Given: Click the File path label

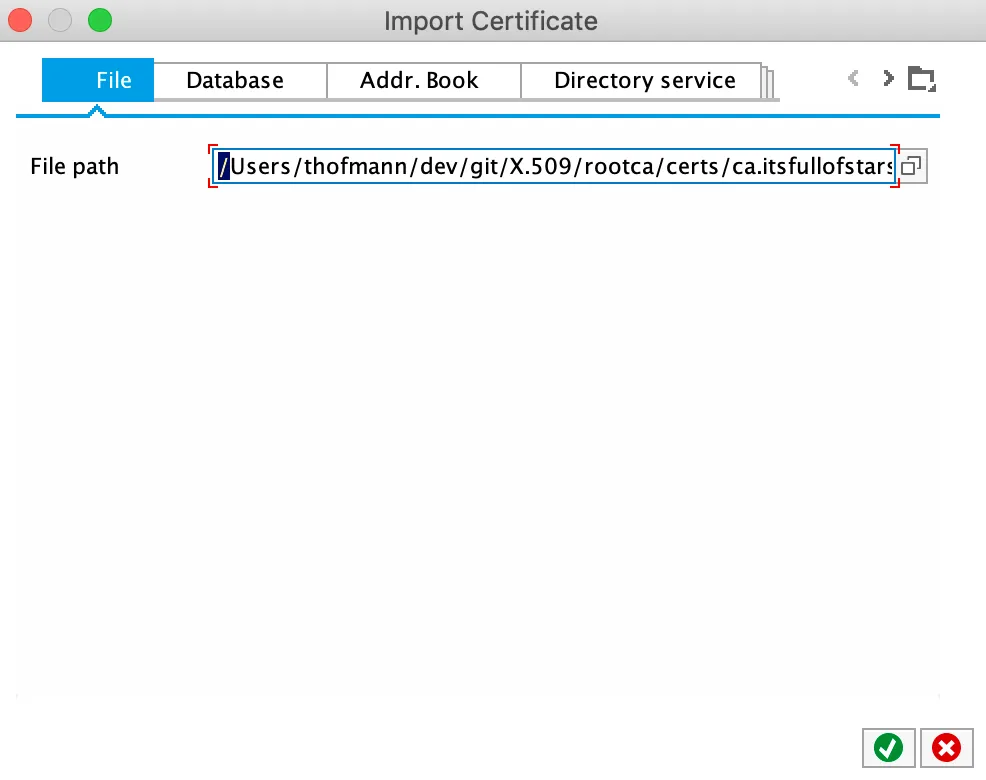Looking at the screenshot, I should (75, 167).
